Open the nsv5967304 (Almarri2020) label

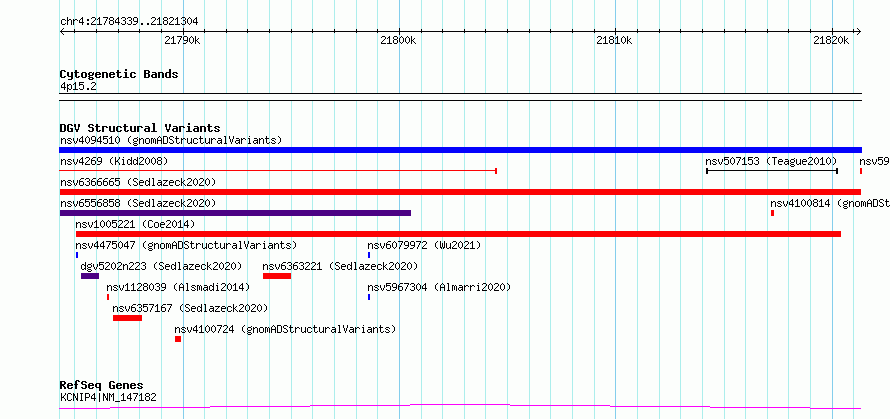coord(439,287)
